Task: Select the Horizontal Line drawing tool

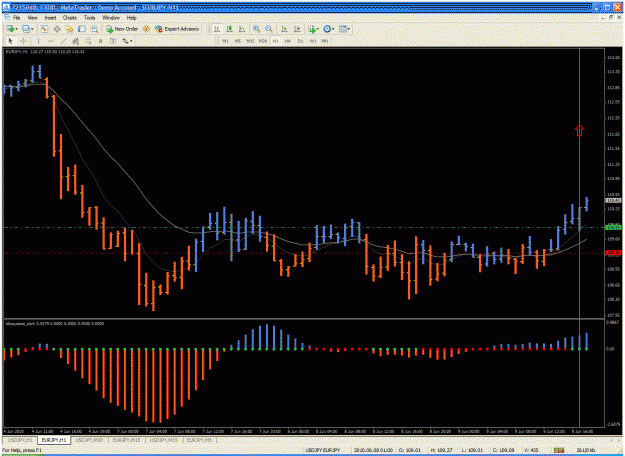Action: (x=51, y=41)
